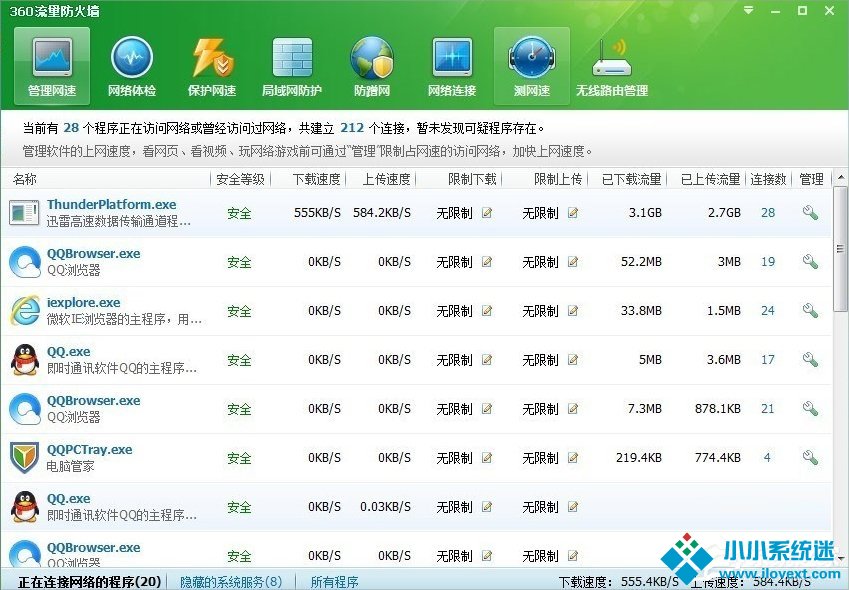Open 网络体检 network checkup
849x590 pixels.
pos(132,65)
